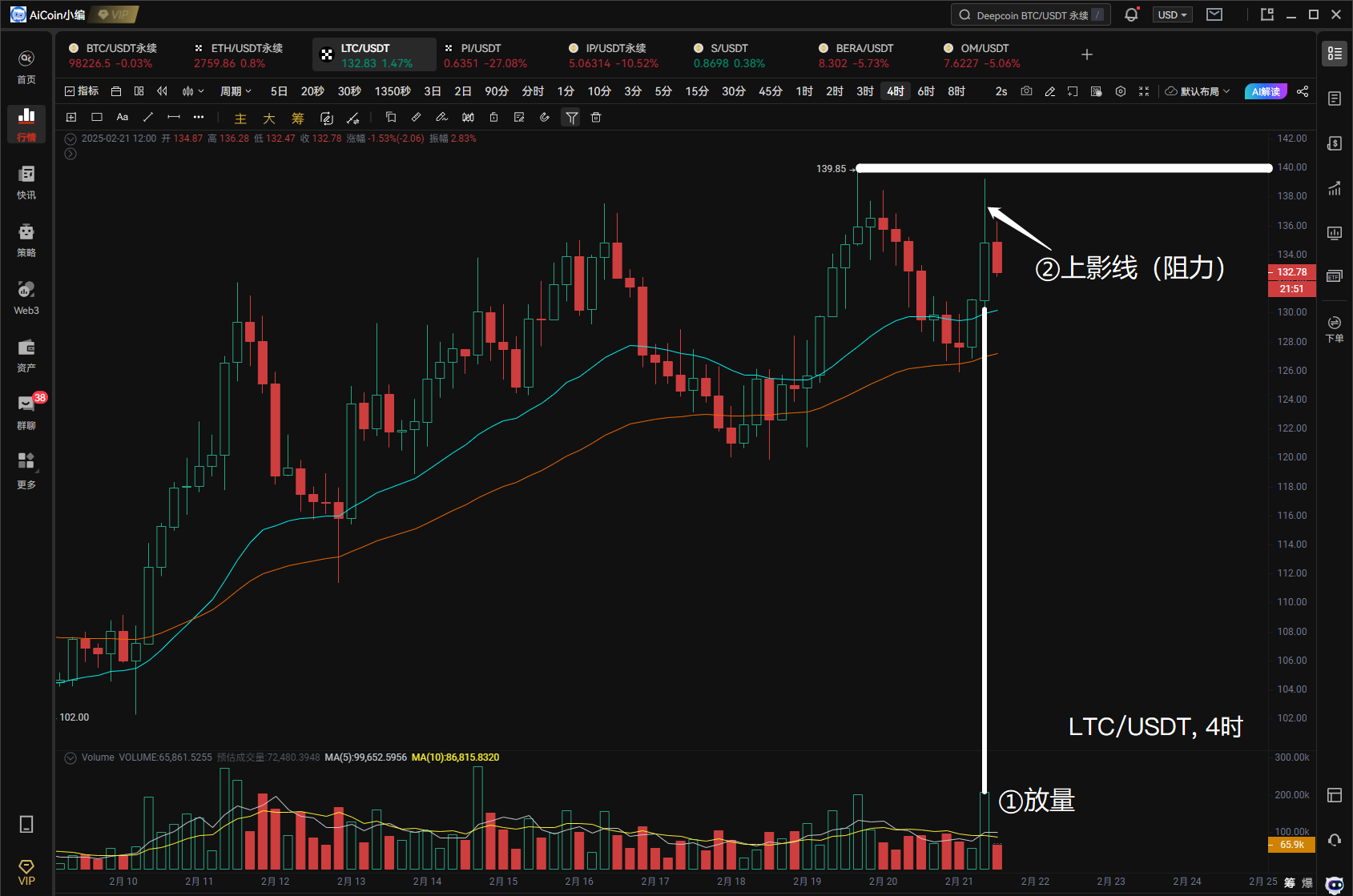Open the 更多 more sidebar icon

pyautogui.click(x=26, y=470)
